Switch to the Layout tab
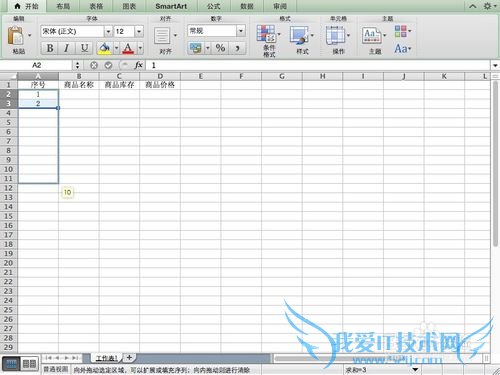The height and width of the screenshot is (375, 500). [x=63, y=6]
